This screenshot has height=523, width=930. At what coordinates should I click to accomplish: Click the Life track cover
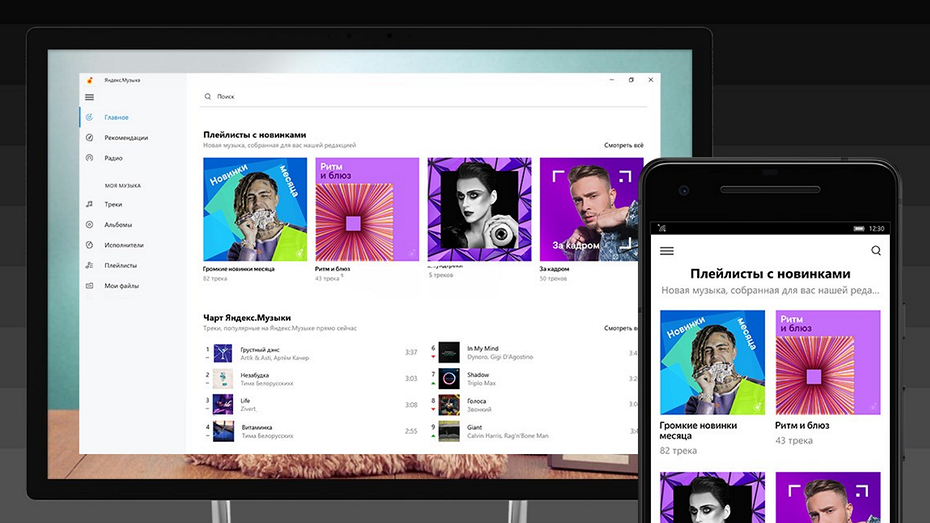click(223, 404)
